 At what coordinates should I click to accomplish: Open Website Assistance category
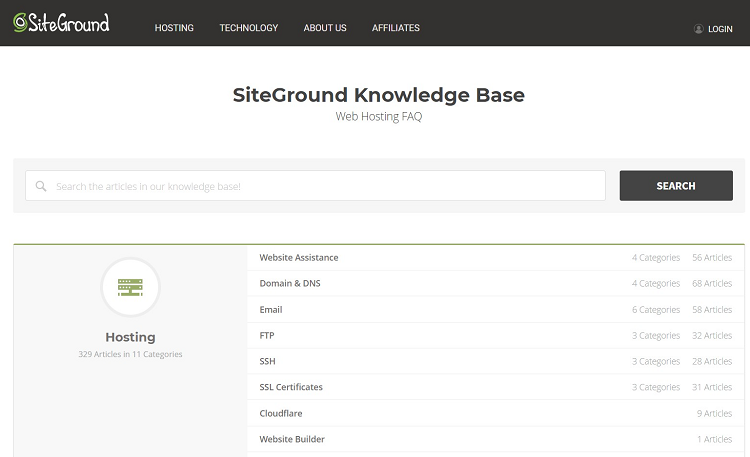coord(299,257)
